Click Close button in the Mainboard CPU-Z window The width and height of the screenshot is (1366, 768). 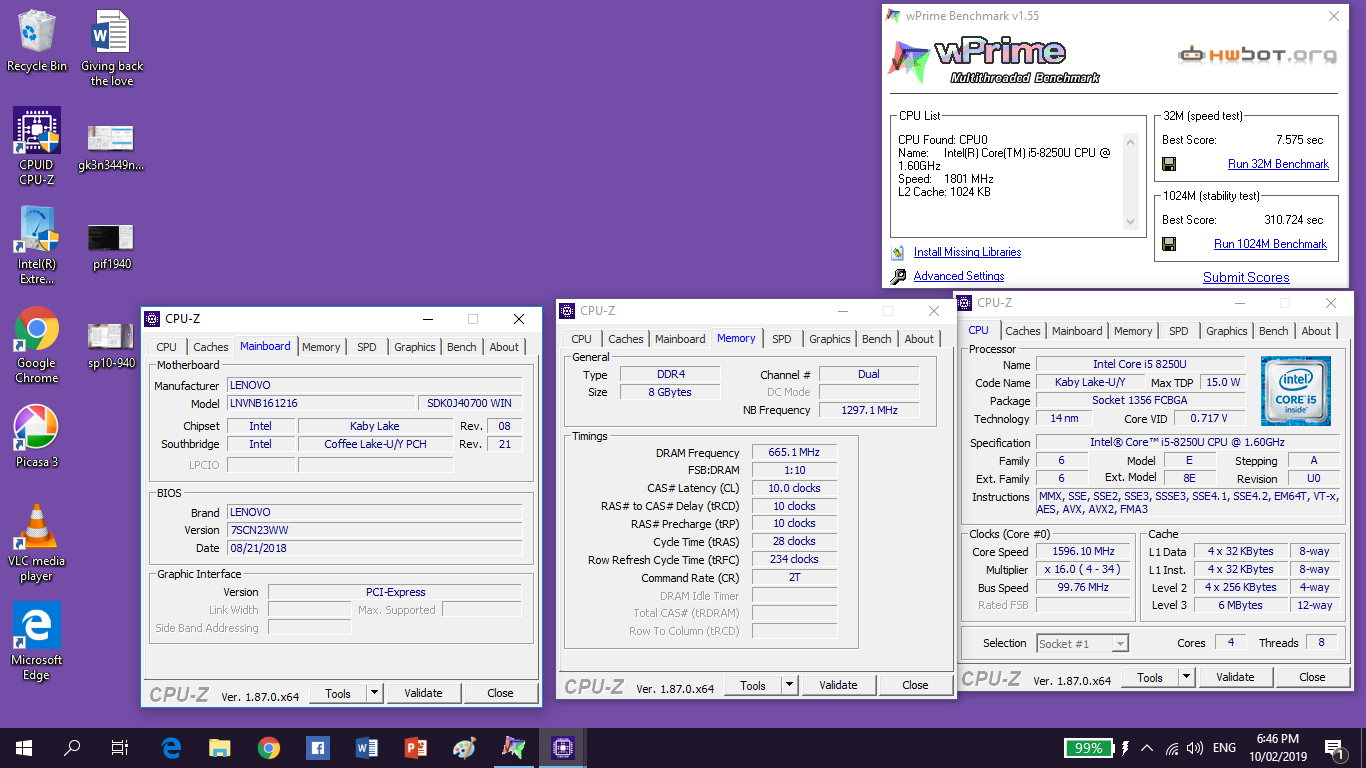pos(500,693)
